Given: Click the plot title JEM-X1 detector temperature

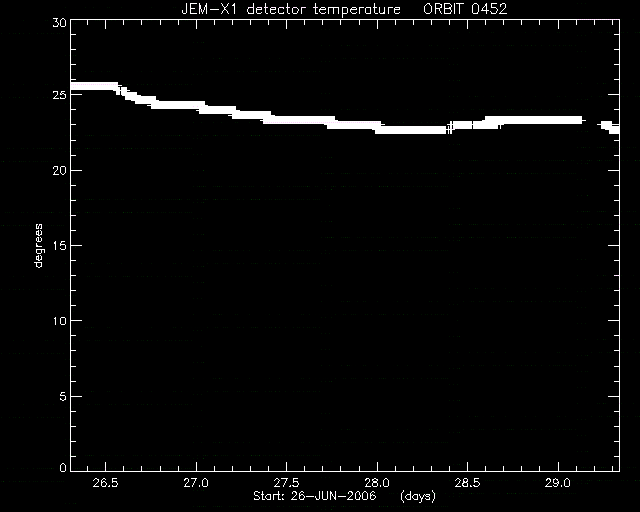Looking at the screenshot, I should point(291,9).
